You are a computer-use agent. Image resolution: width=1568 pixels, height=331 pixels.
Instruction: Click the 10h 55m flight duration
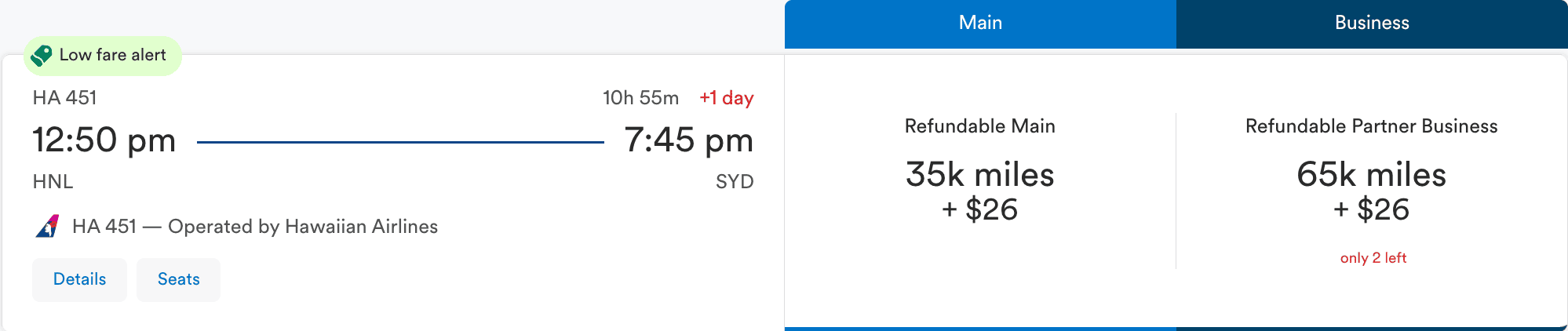[640, 98]
